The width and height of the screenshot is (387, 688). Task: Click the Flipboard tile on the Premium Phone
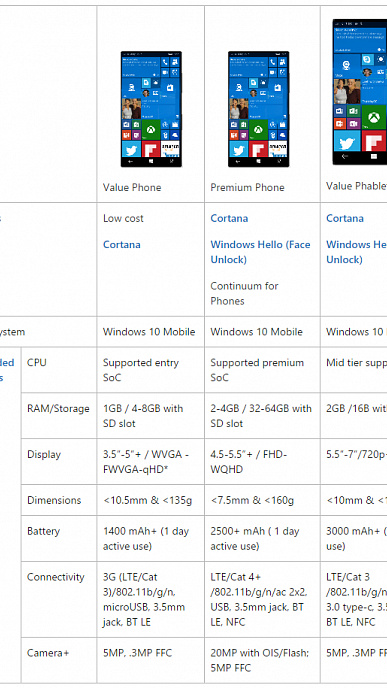[x=258, y=149]
